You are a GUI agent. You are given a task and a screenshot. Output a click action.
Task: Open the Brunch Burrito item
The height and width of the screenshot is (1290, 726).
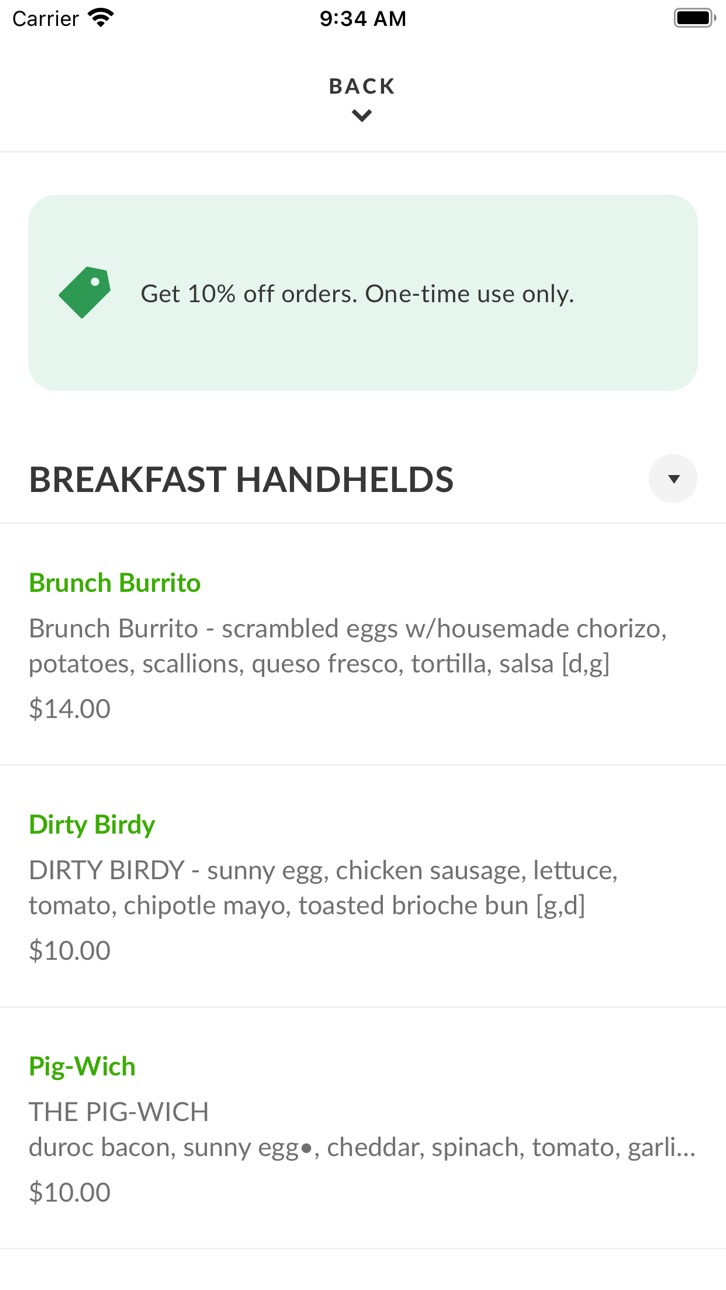tap(363, 644)
